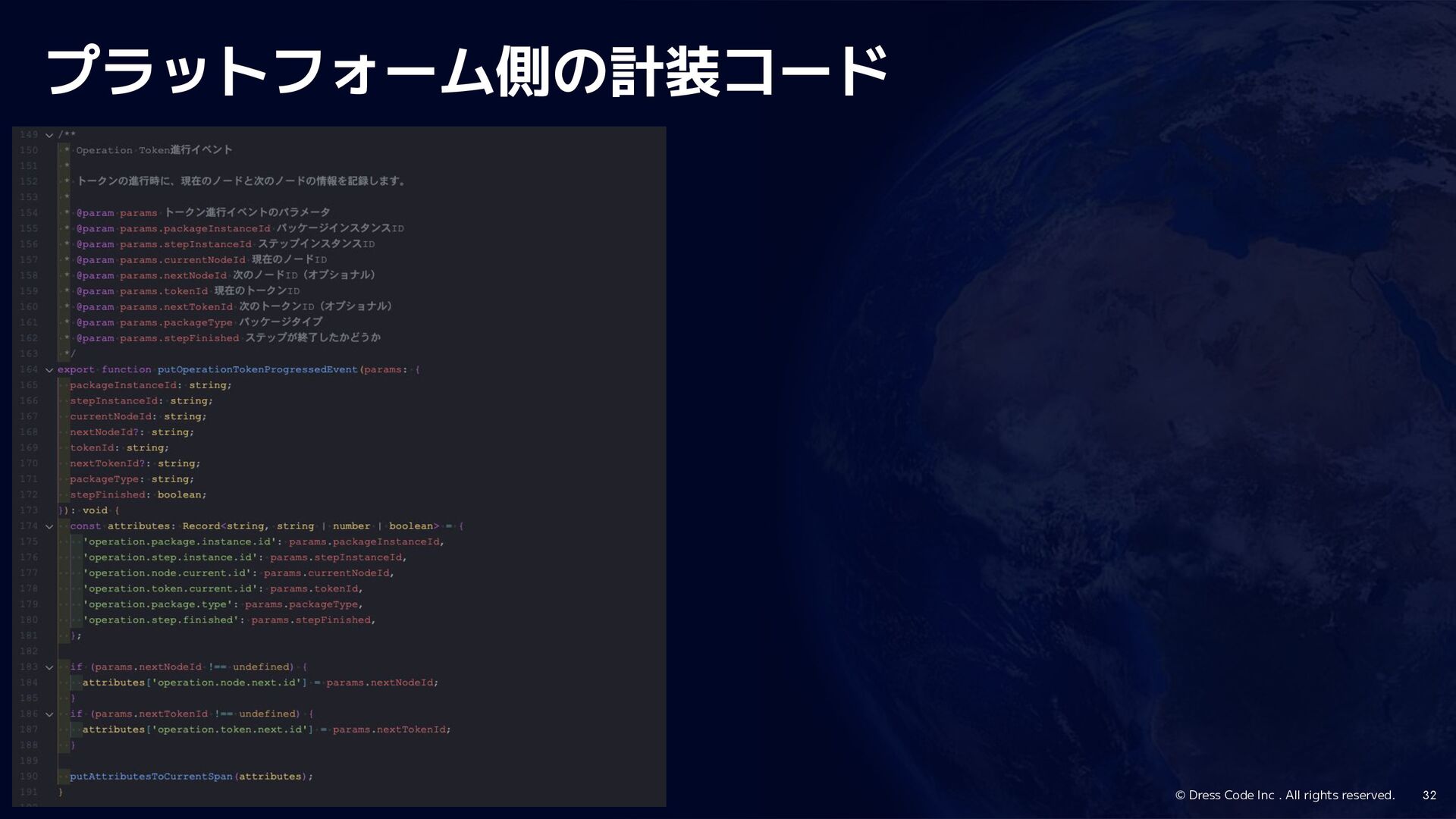This screenshot has height=819, width=1456.
Task: Click 'operation.package.instance.id' string key
Action: click(x=182, y=541)
